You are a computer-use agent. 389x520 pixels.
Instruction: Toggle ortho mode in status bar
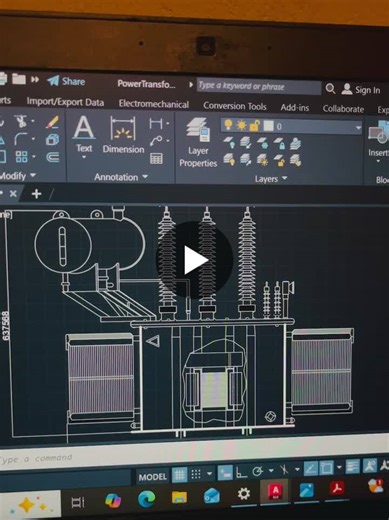tap(241, 472)
